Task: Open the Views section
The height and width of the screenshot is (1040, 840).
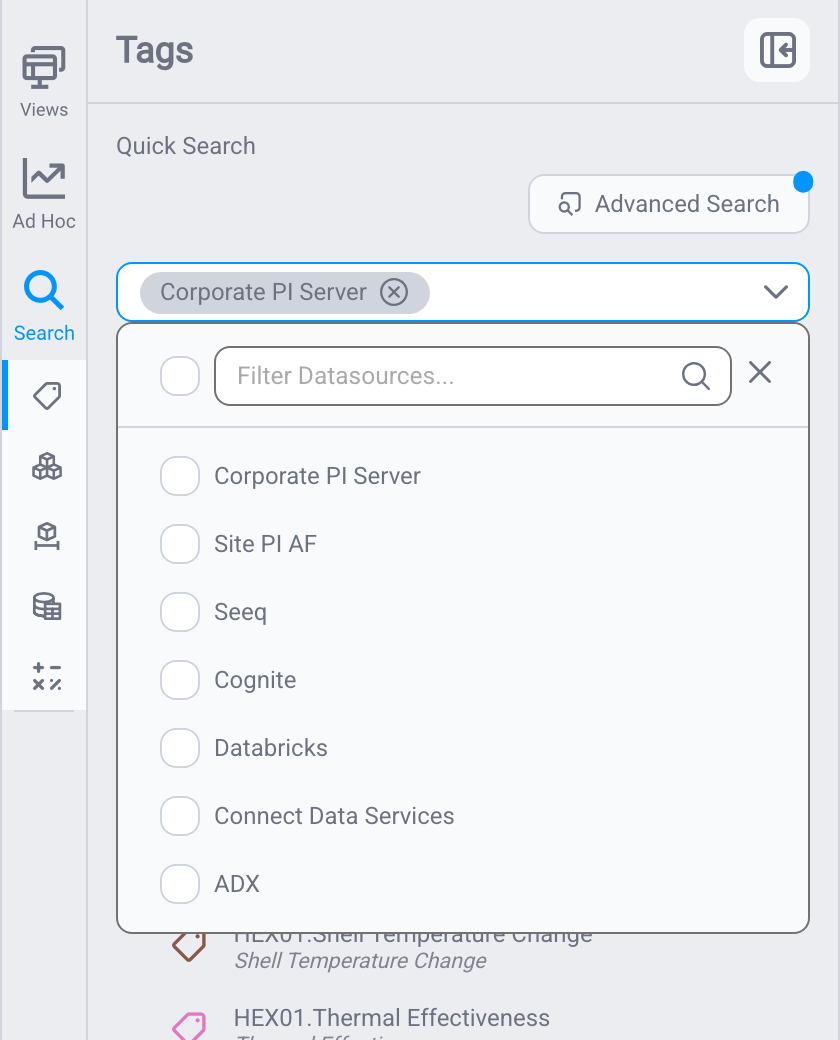Action: point(44,82)
